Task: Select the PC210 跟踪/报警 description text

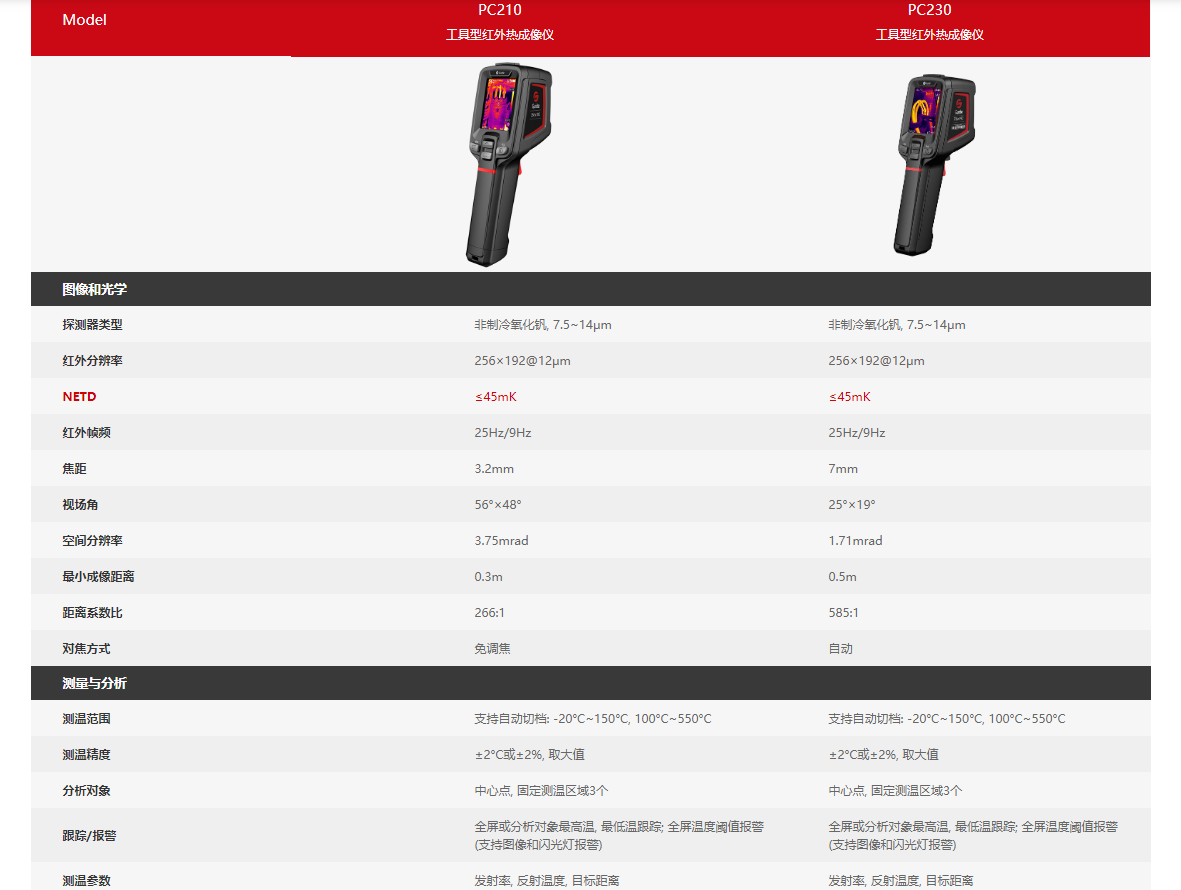Action: [619, 836]
